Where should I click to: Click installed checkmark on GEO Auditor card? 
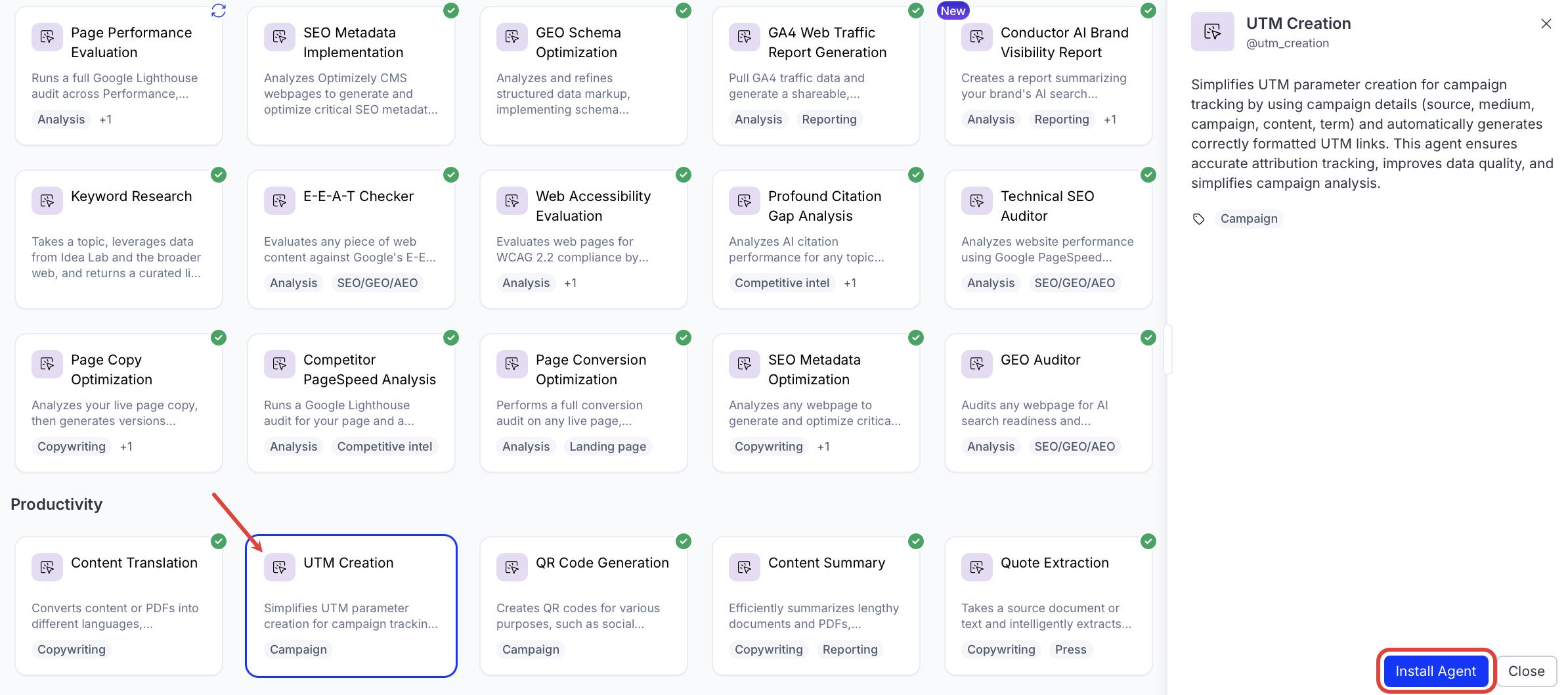(x=1148, y=338)
